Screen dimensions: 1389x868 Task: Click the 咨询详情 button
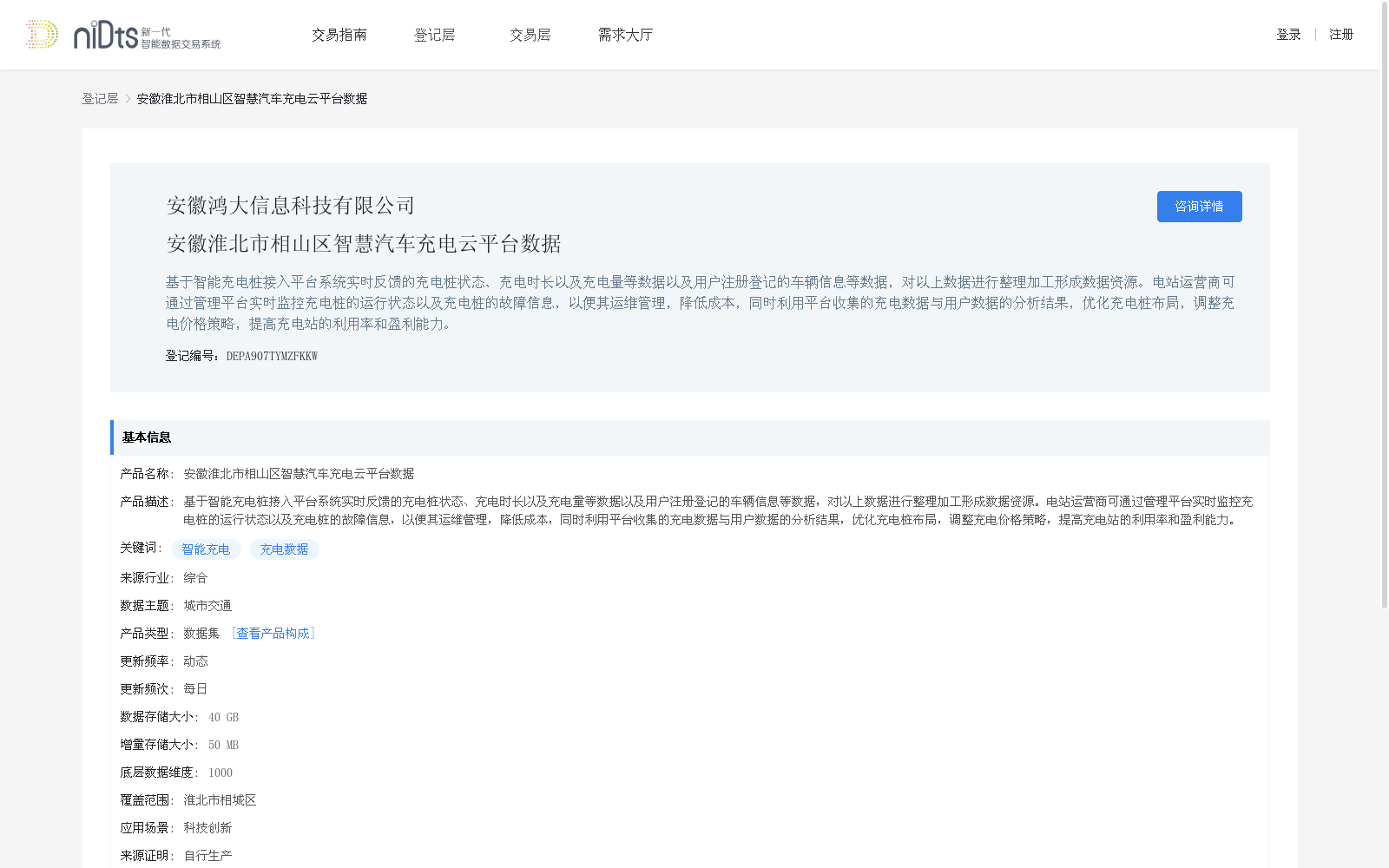point(1199,207)
